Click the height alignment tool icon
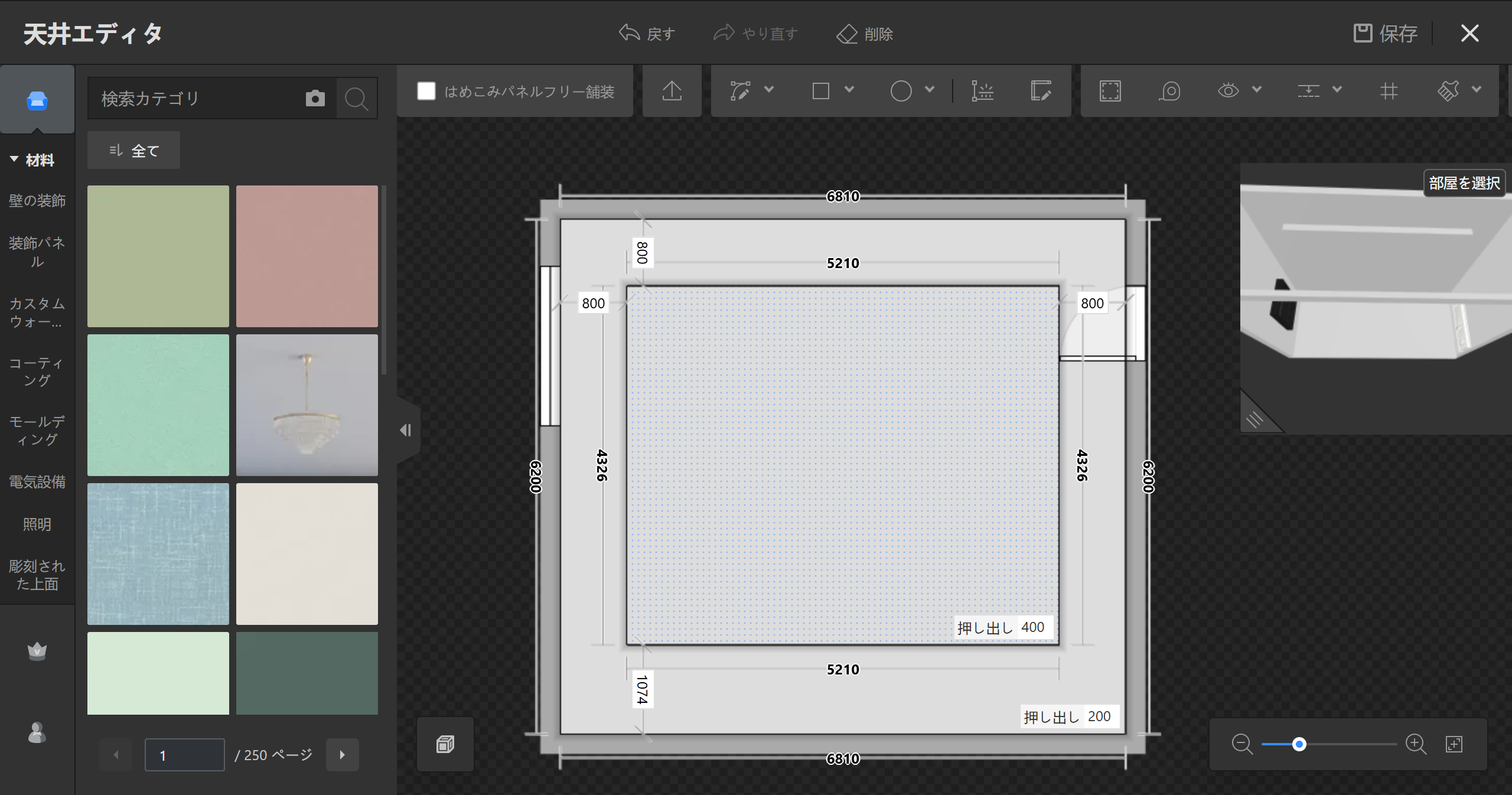 pos(1309,91)
